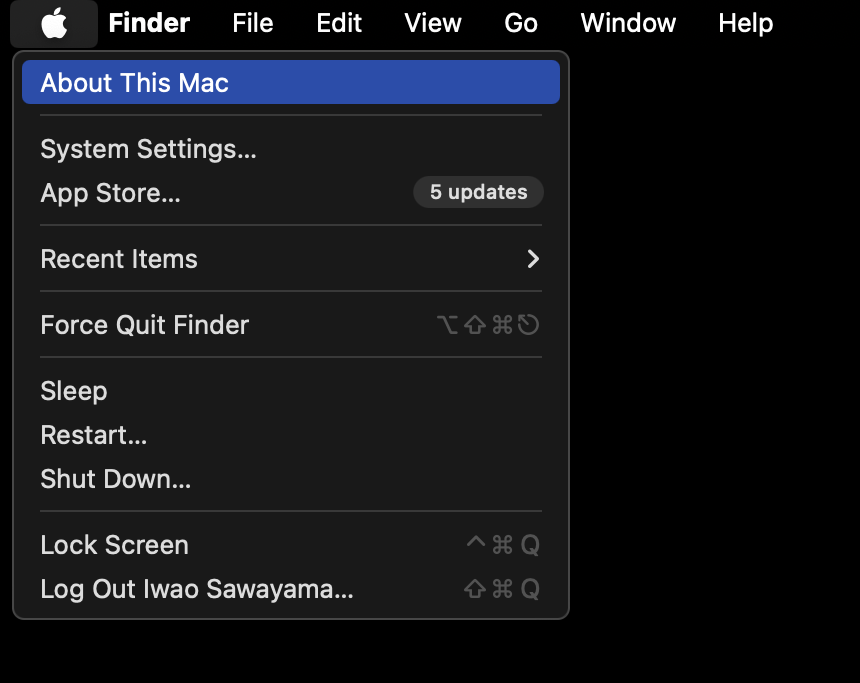Click the Apple logo menu icon
The width and height of the screenshot is (860, 683).
pyautogui.click(x=54, y=23)
